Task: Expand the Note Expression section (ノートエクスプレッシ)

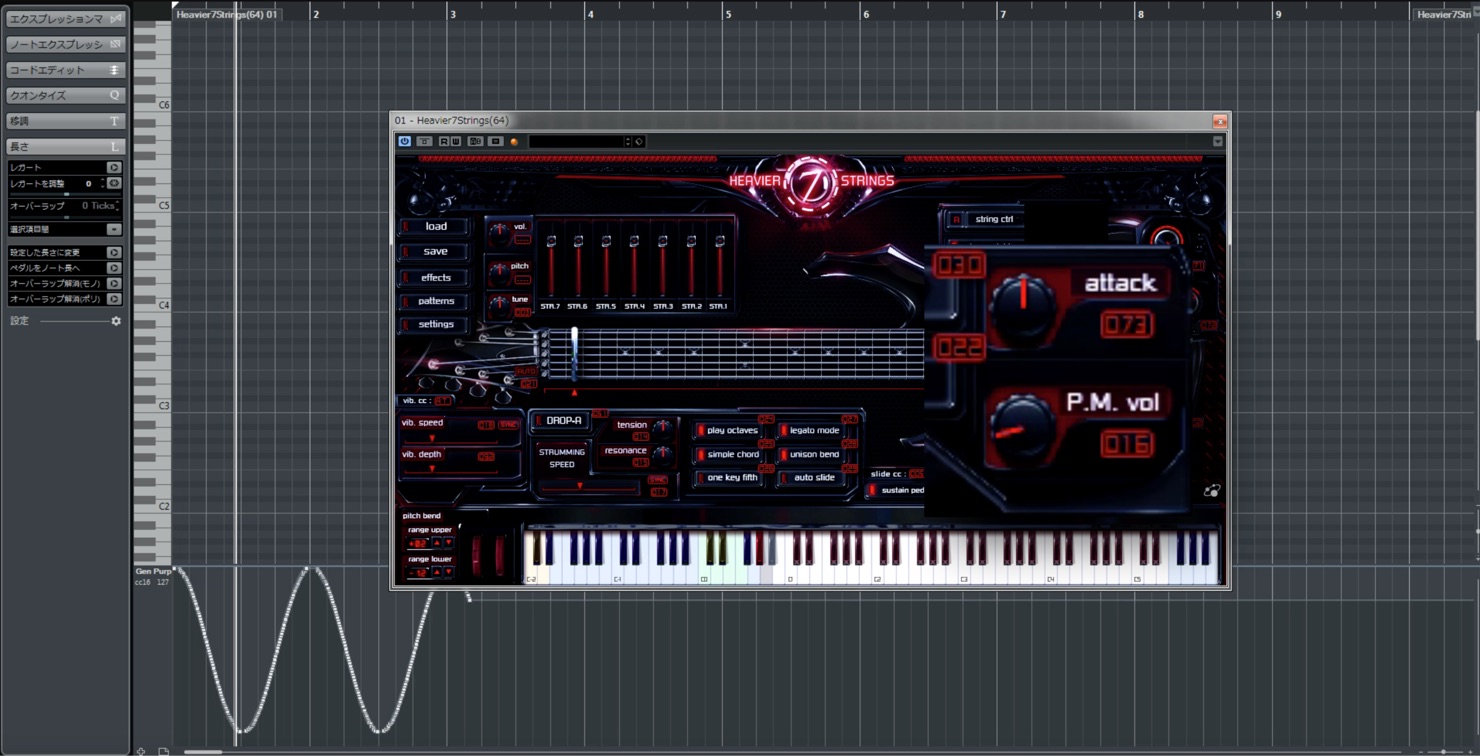Action: [x=66, y=45]
